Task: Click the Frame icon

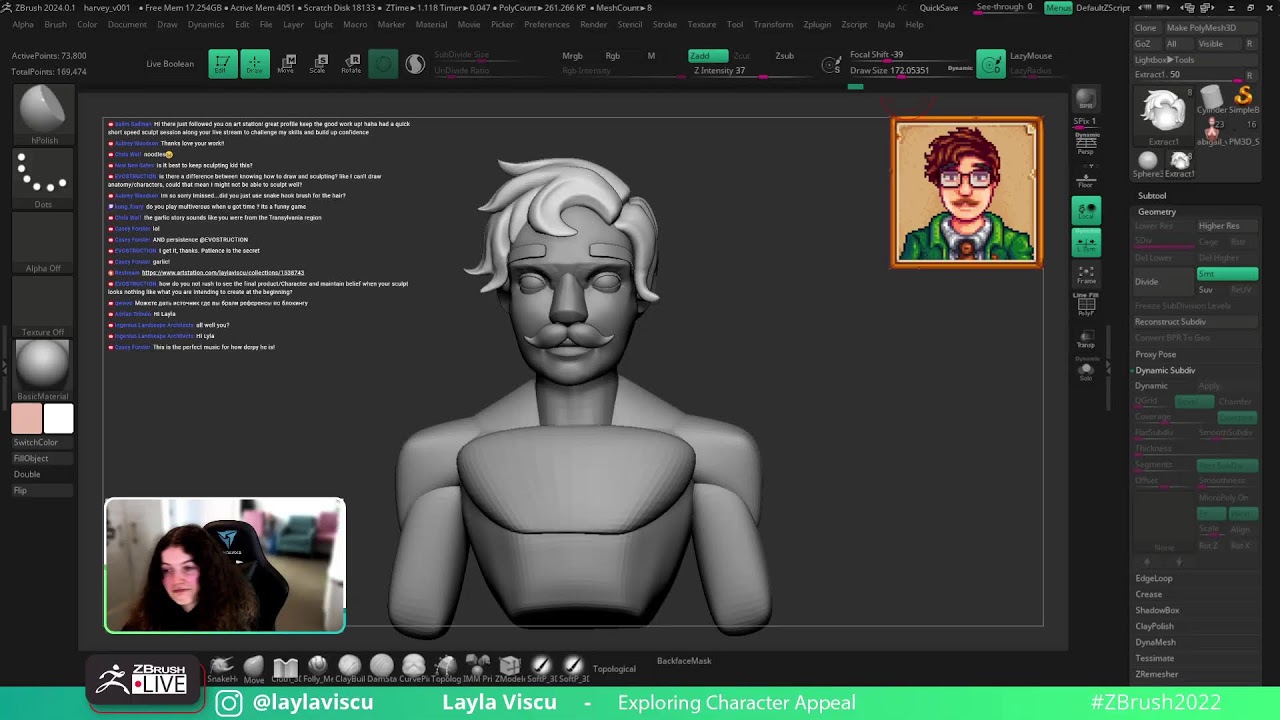Action: point(1086,274)
